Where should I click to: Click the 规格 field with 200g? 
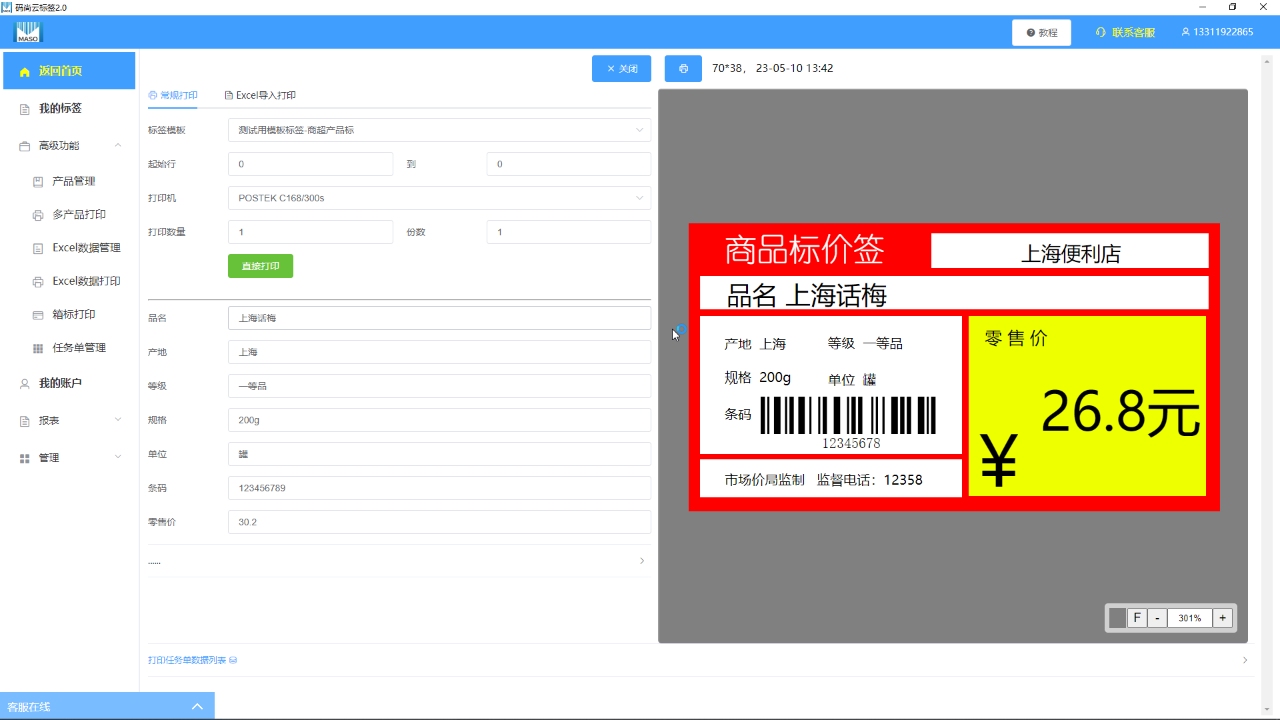439,420
